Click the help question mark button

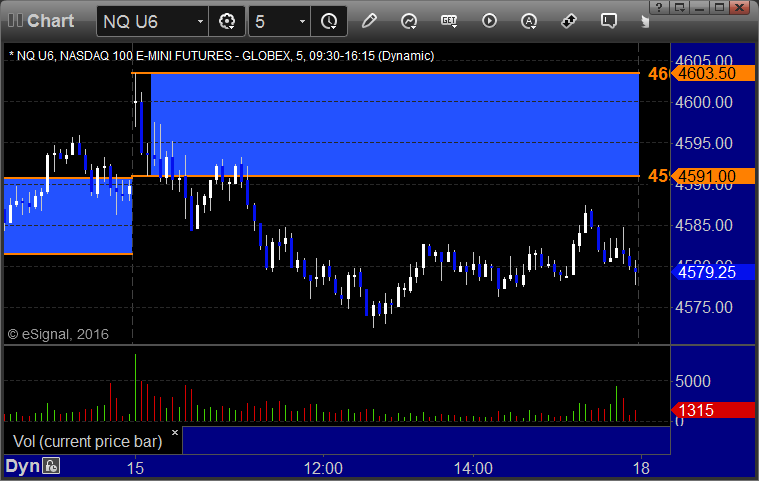[659, 7]
